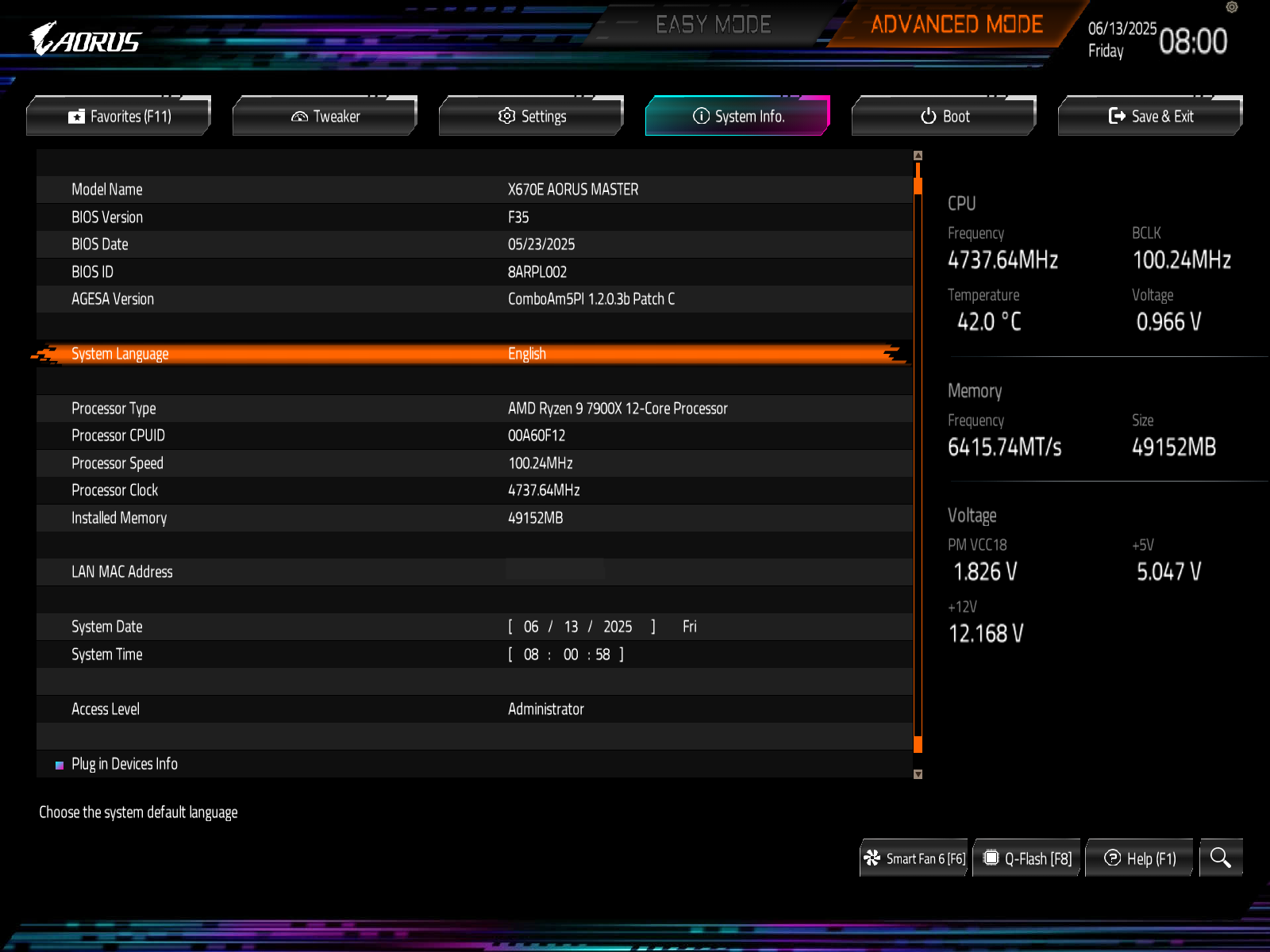Click the System Time label
This screenshot has height=952, width=1270.
click(107, 654)
